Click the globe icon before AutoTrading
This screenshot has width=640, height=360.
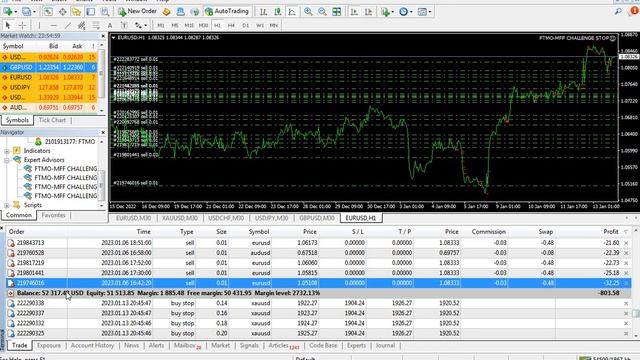tap(194, 11)
